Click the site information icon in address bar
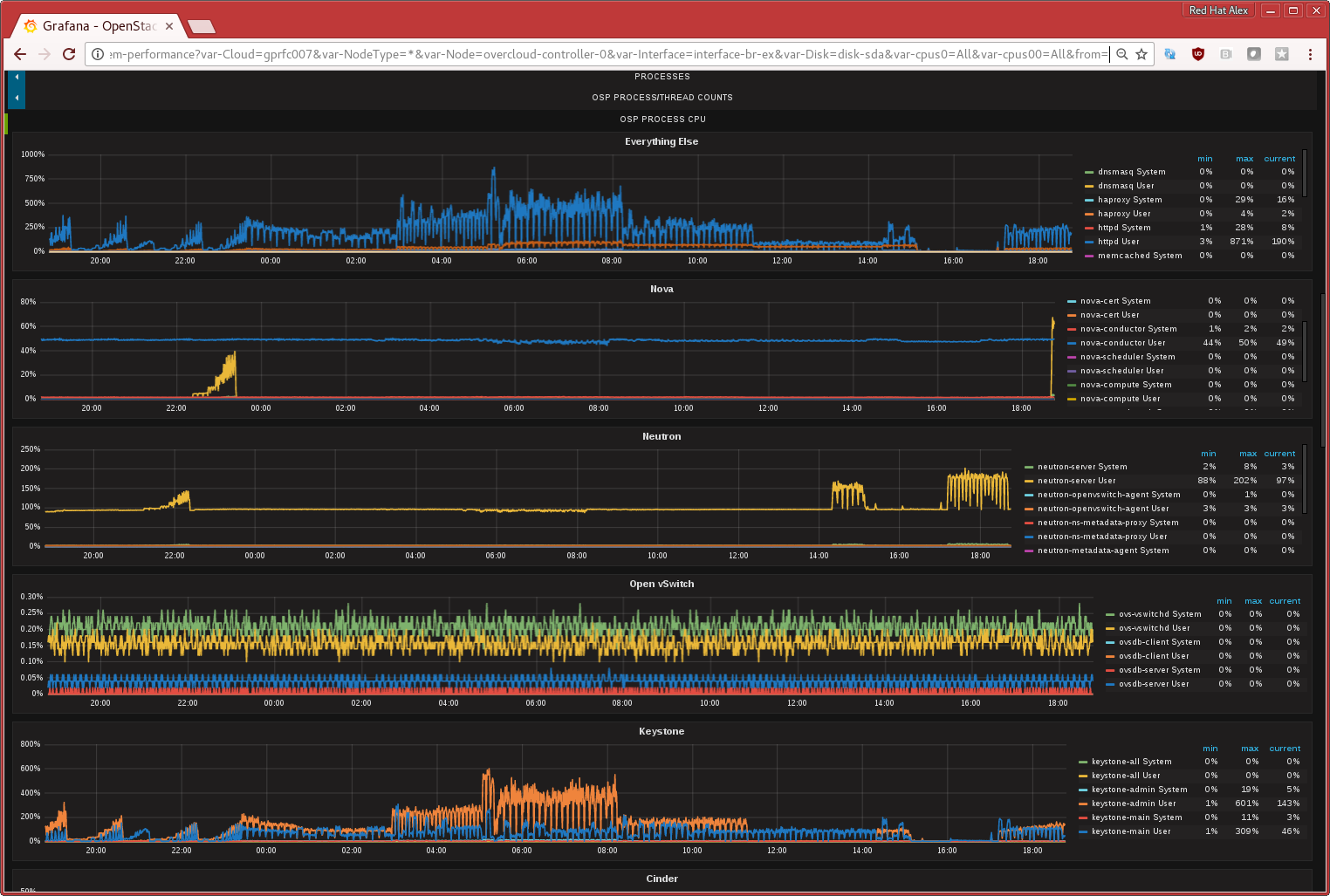1330x896 pixels. [98, 54]
